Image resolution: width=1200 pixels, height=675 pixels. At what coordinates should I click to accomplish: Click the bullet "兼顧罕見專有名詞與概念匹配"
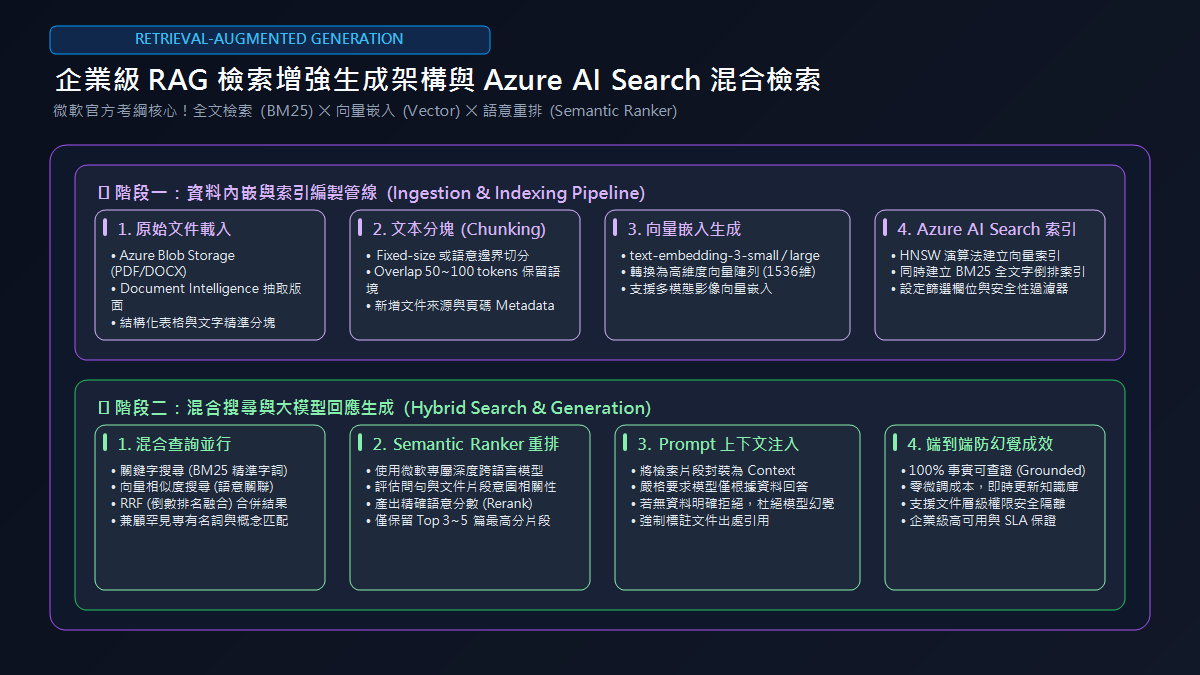click(x=200, y=521)
